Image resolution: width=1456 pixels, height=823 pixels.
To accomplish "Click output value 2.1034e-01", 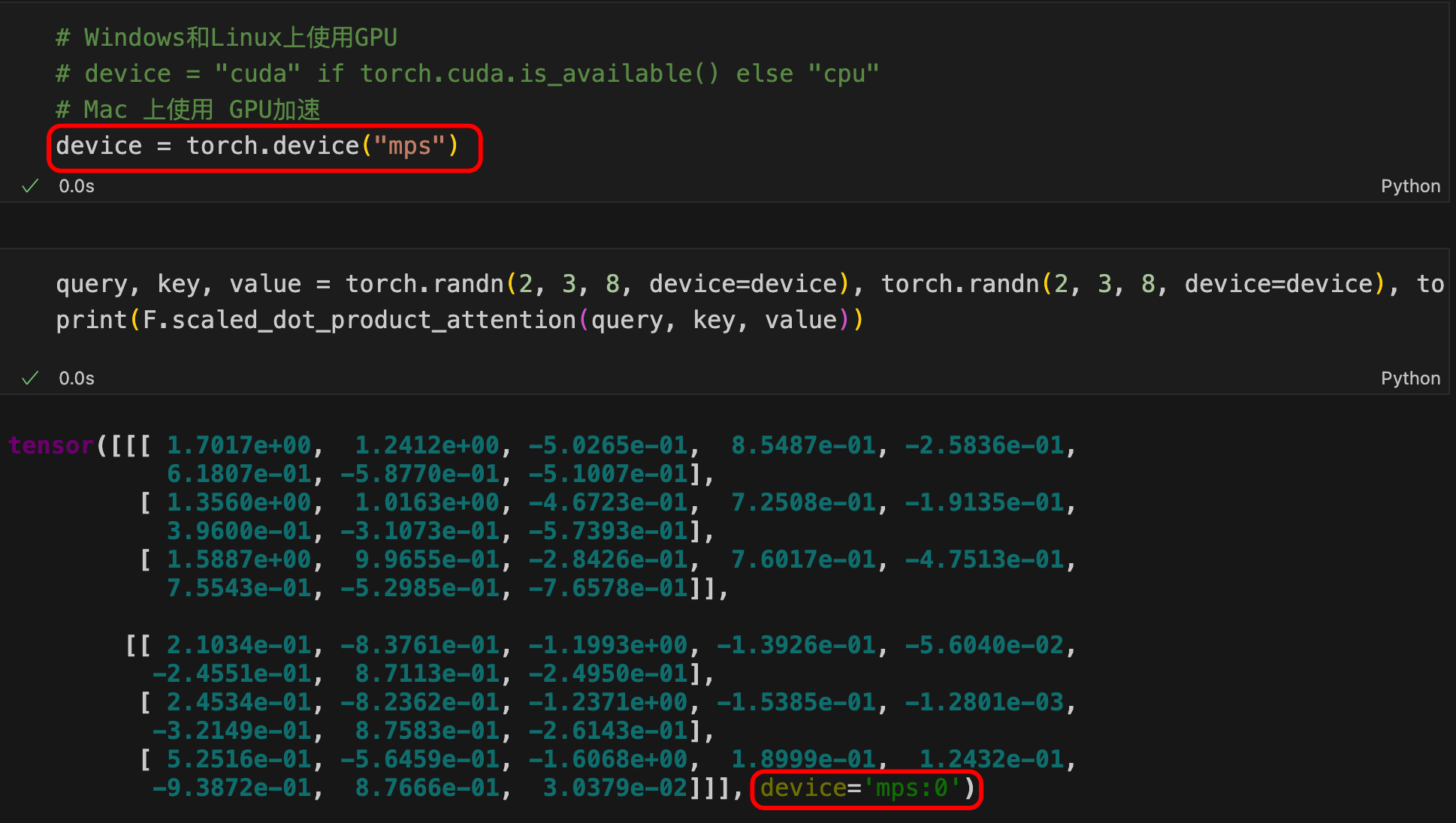I will pos(239,645).
